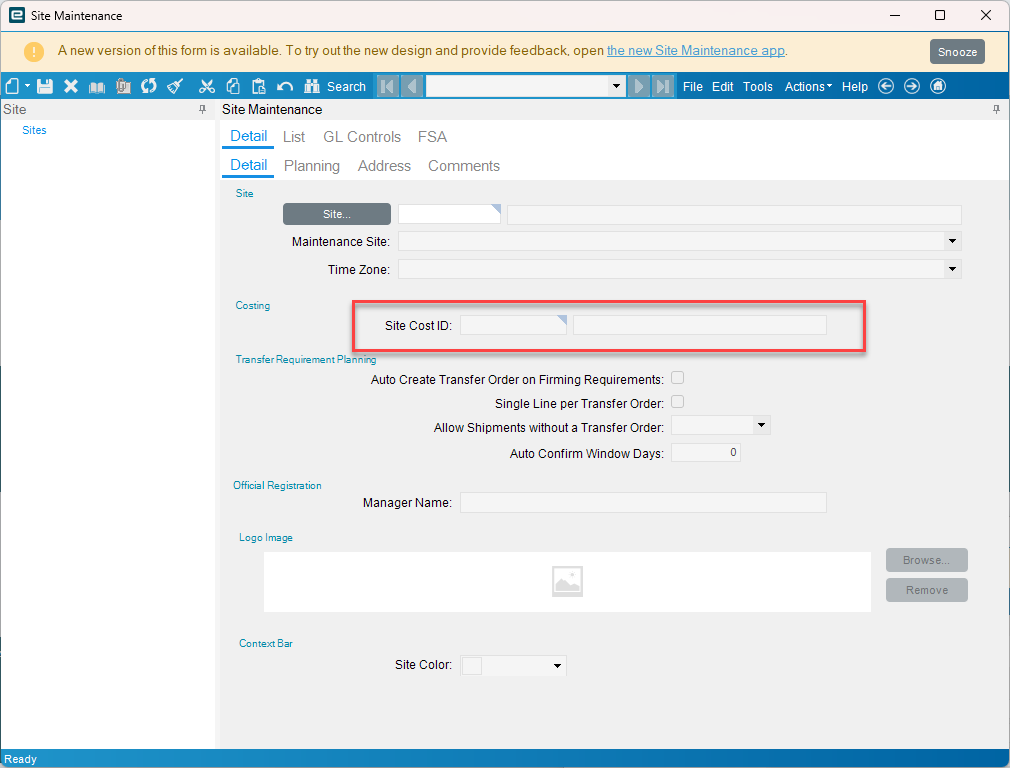
Task: Expand the Time Zone dropdown
Action: (953, 269)
